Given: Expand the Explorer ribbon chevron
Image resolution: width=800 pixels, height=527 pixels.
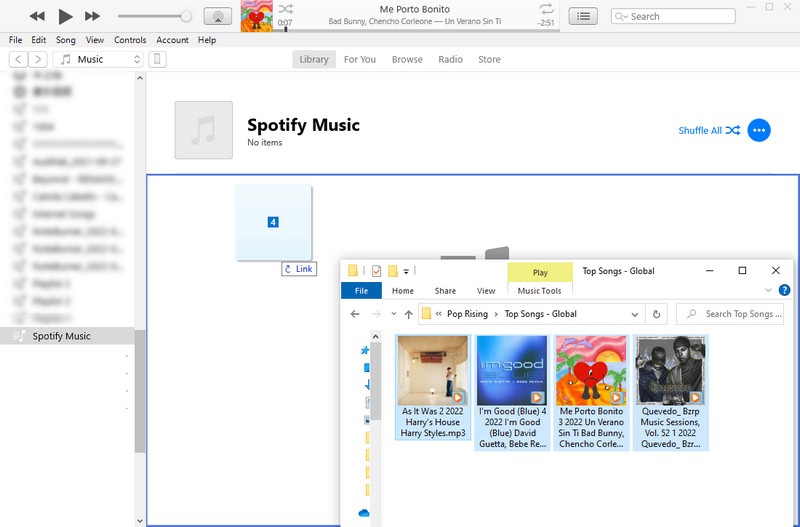Looking at the screenshot, I should click(768, 290).
